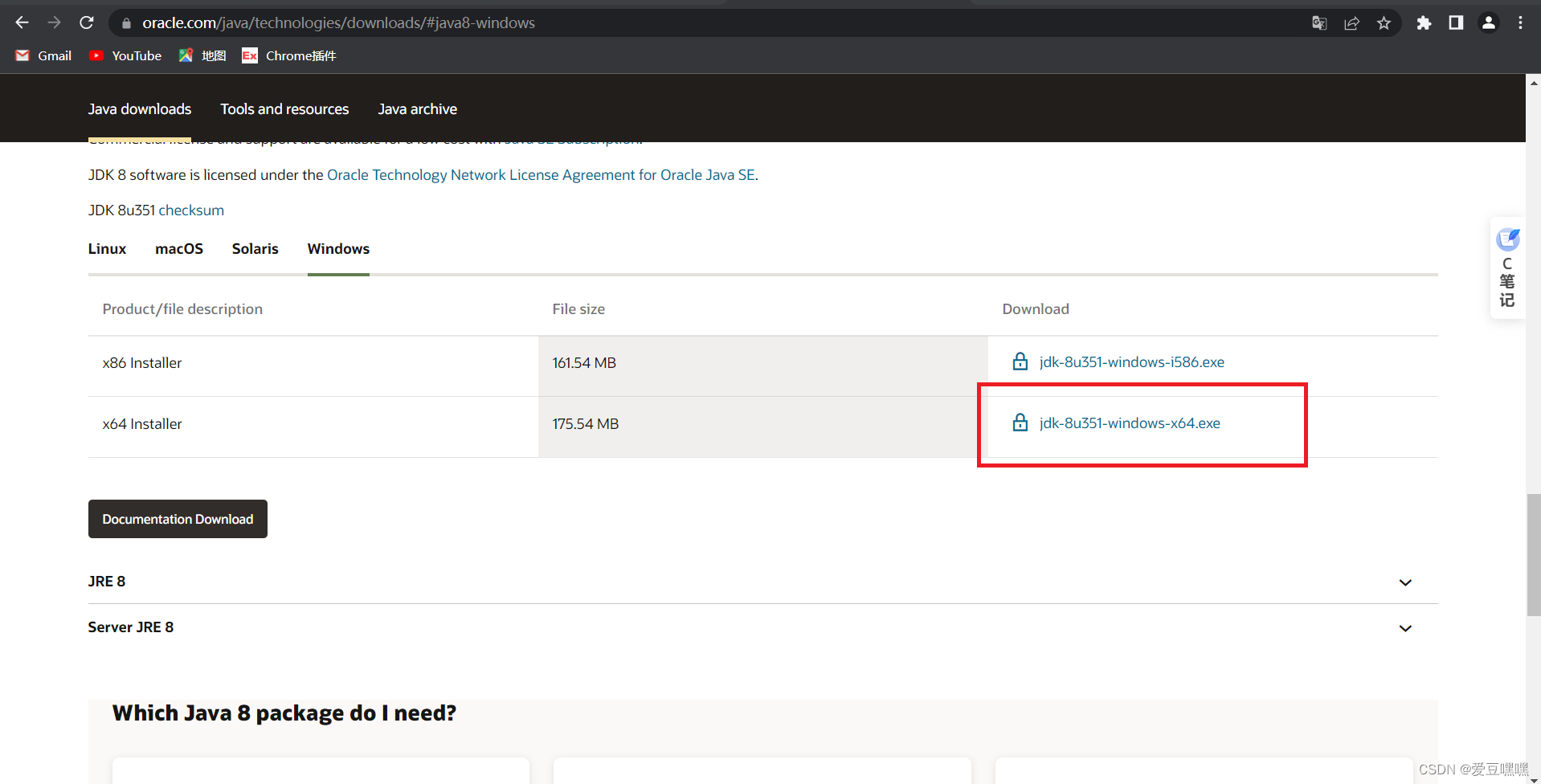
Task: Bookmark this page with the star icon
Action: click(x=1384, y=23)
